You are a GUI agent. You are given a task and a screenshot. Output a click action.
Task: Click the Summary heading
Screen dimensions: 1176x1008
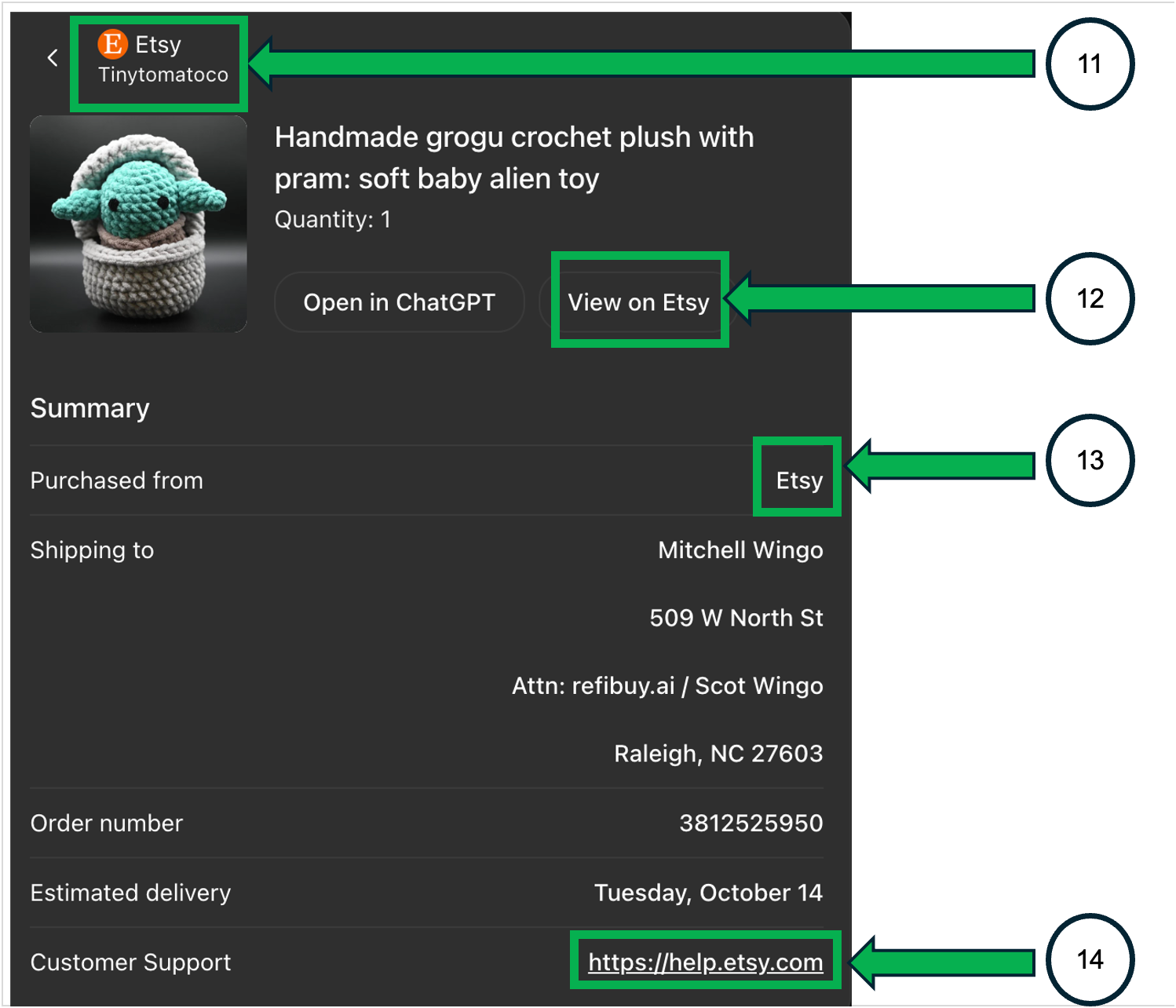point(90,408)
